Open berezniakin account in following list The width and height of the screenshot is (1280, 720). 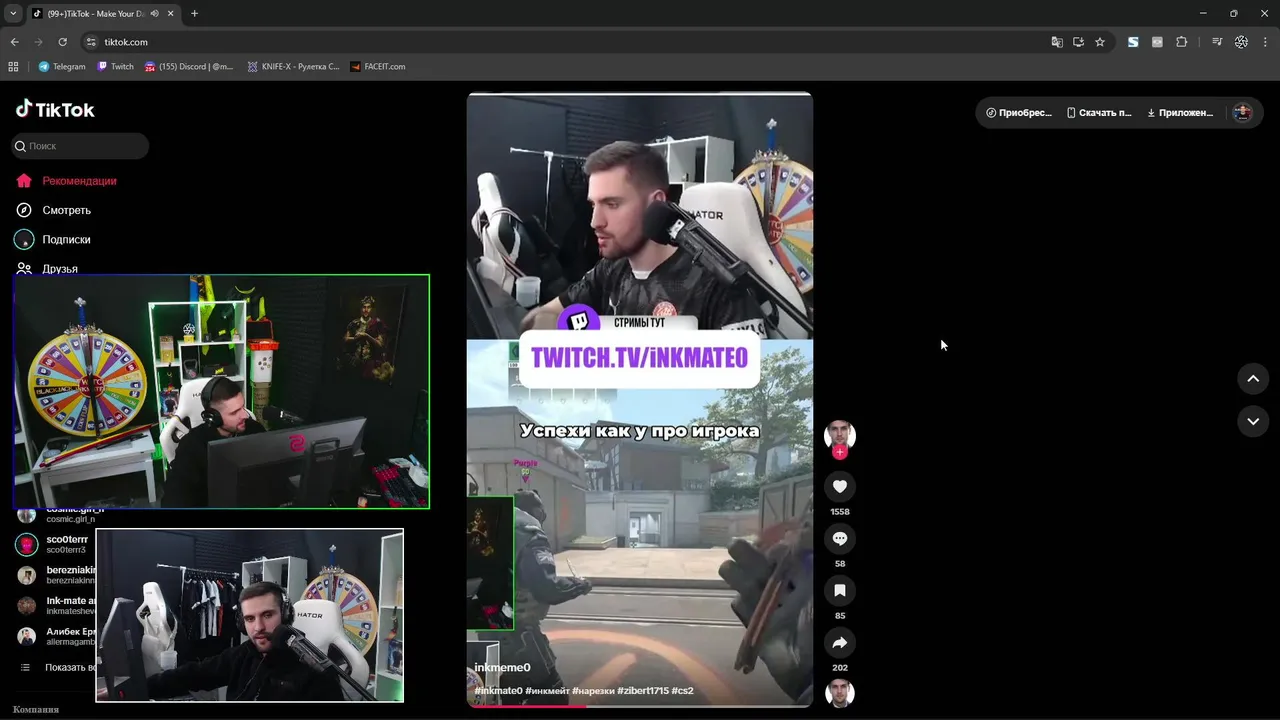(x=56, y=575)
